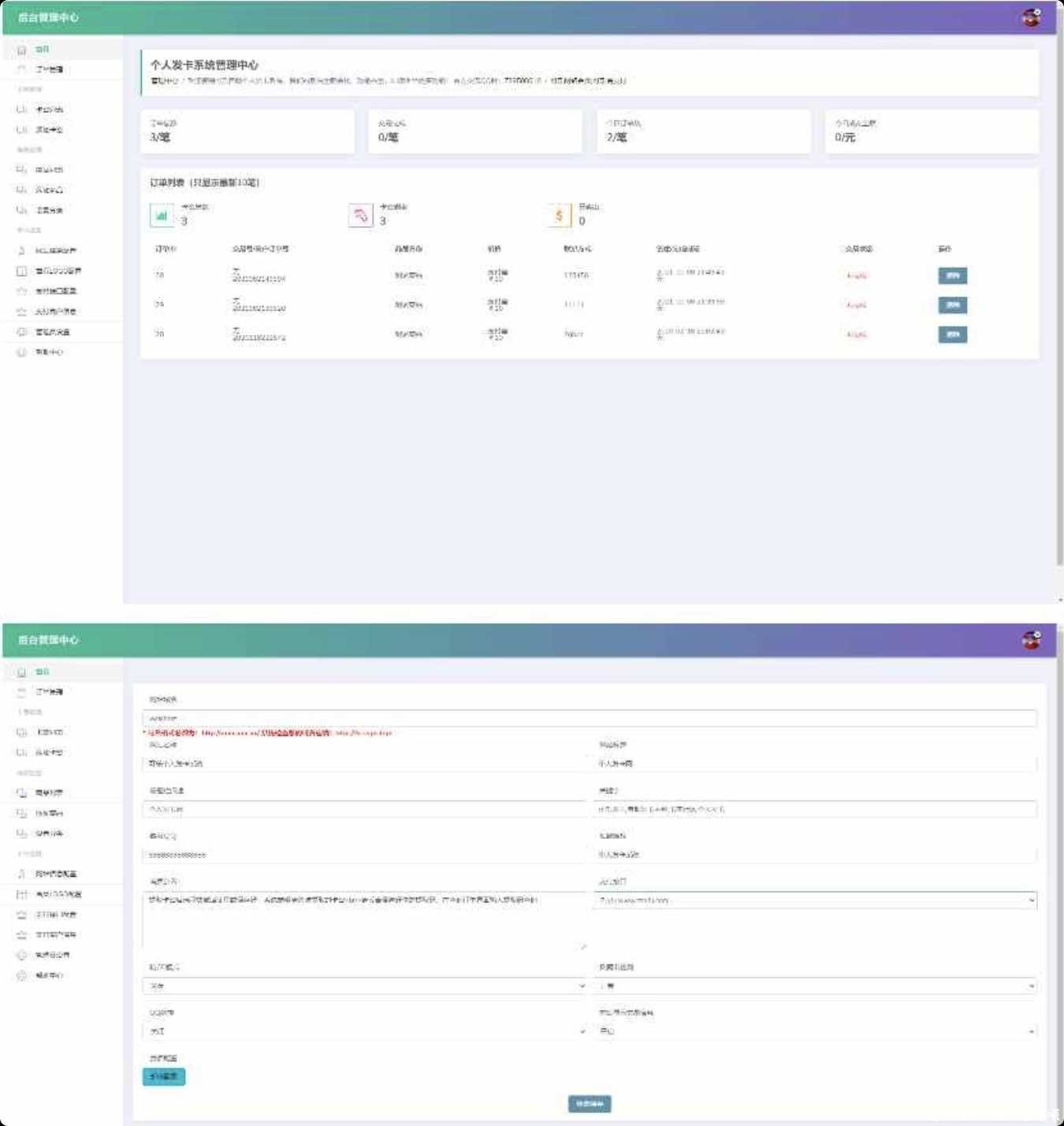Click the 2/笔 statistics card
The image size is (1064, 1126).
[704, 131]
